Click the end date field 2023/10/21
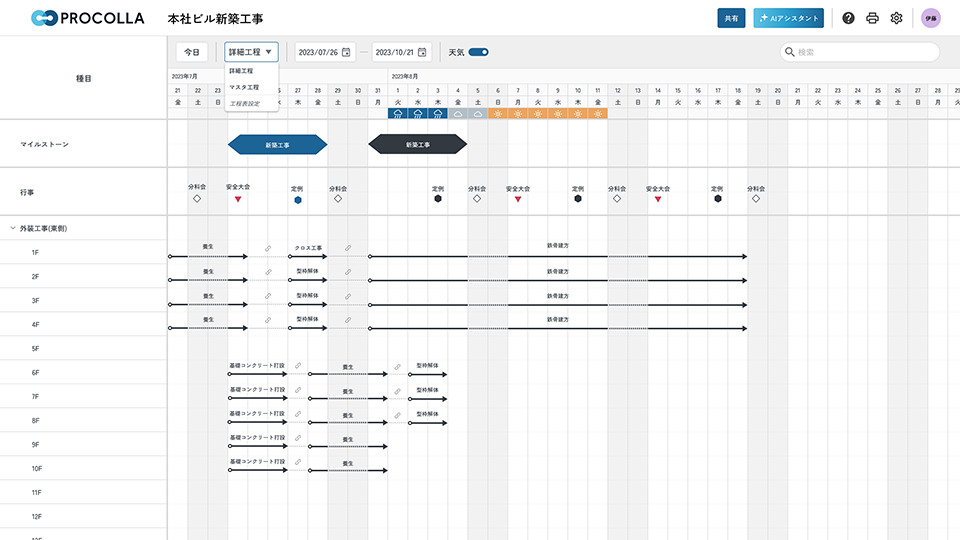Image resolution: width=960 pixels, height=540 pixels. click(x=401, y=52)
